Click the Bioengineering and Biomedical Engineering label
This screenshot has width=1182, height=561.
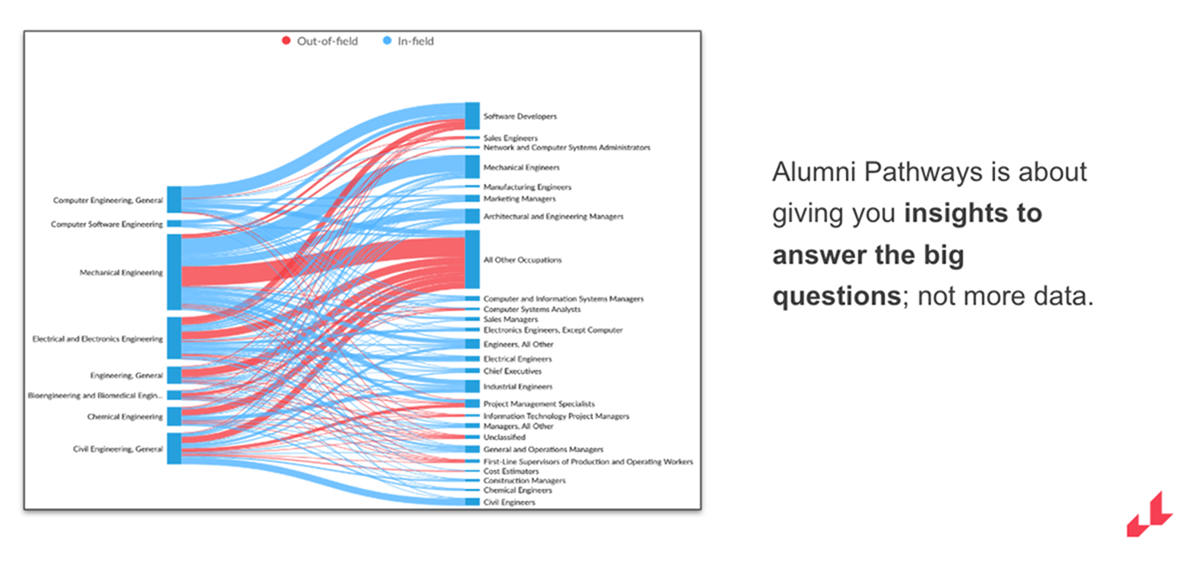96,395
